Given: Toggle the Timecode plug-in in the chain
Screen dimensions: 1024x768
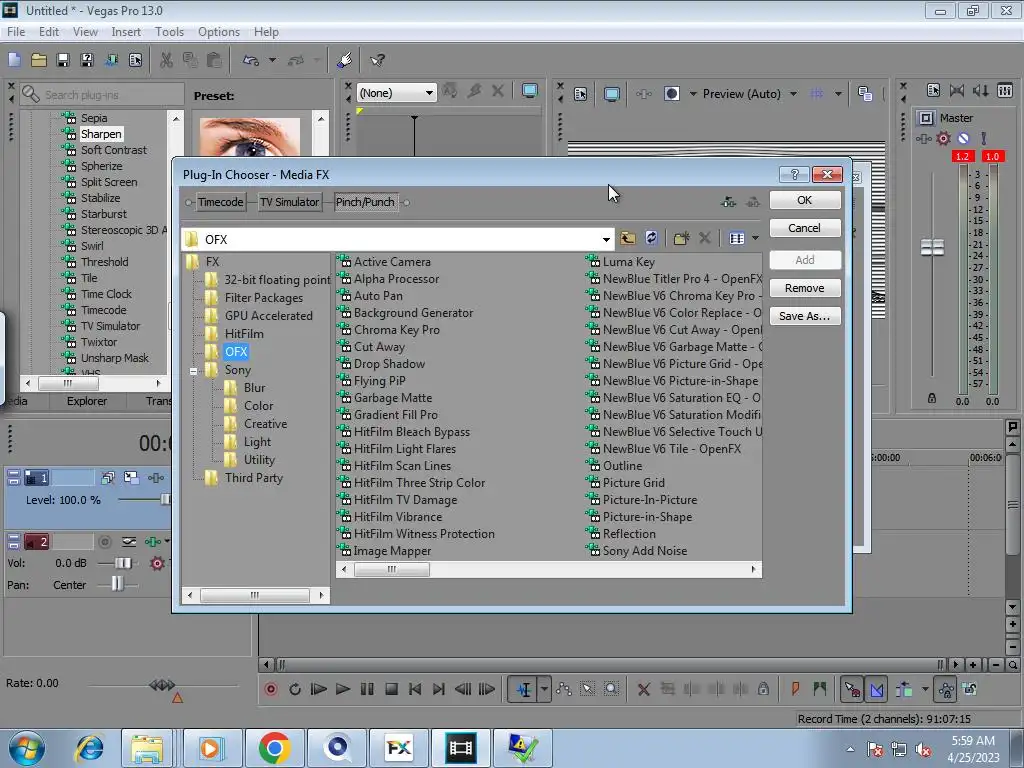Looking at the screenshot, I should [x=221, y=202].
